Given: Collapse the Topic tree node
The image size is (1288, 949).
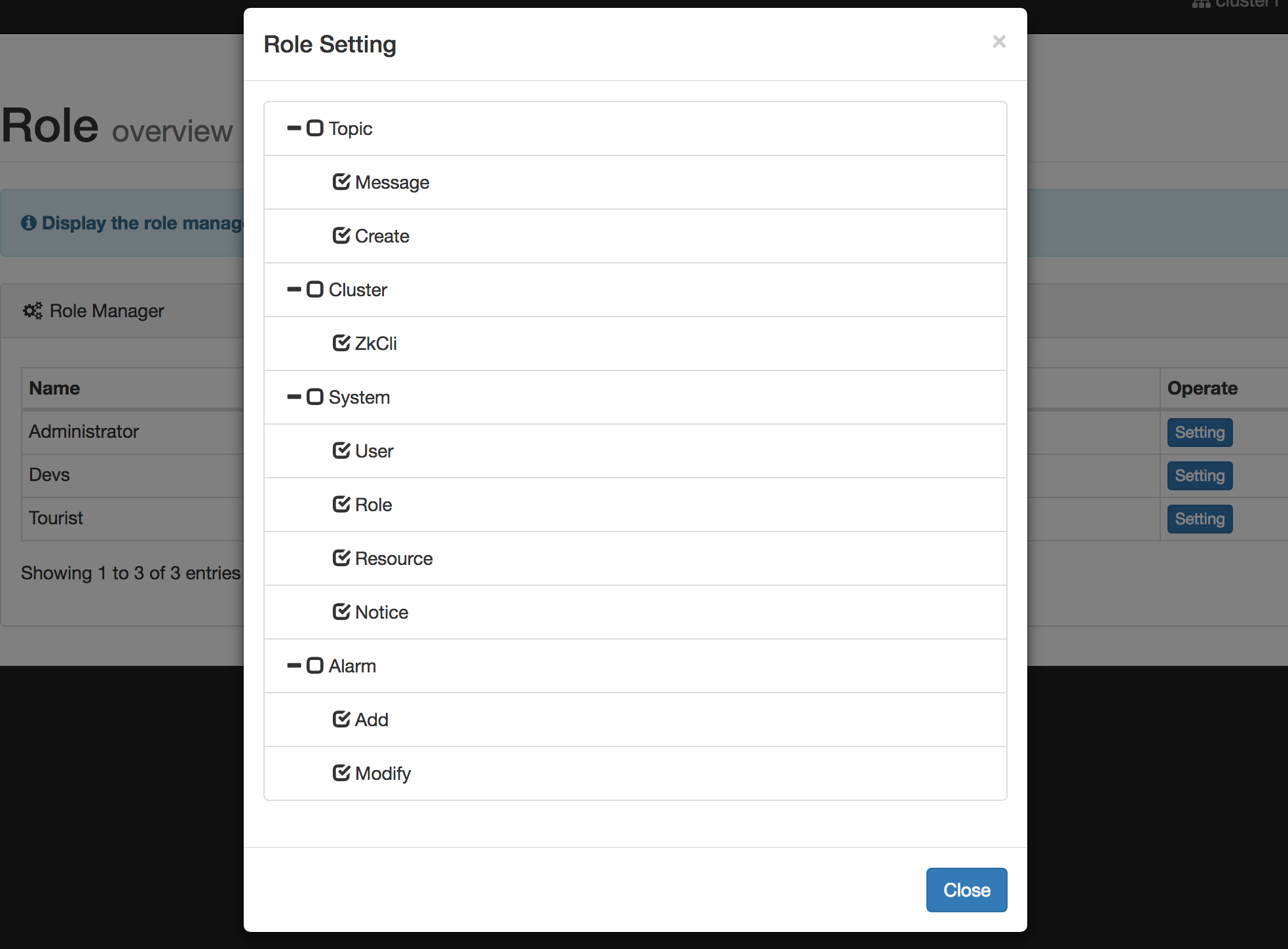Looking at the screenshot, I should 294,128.
